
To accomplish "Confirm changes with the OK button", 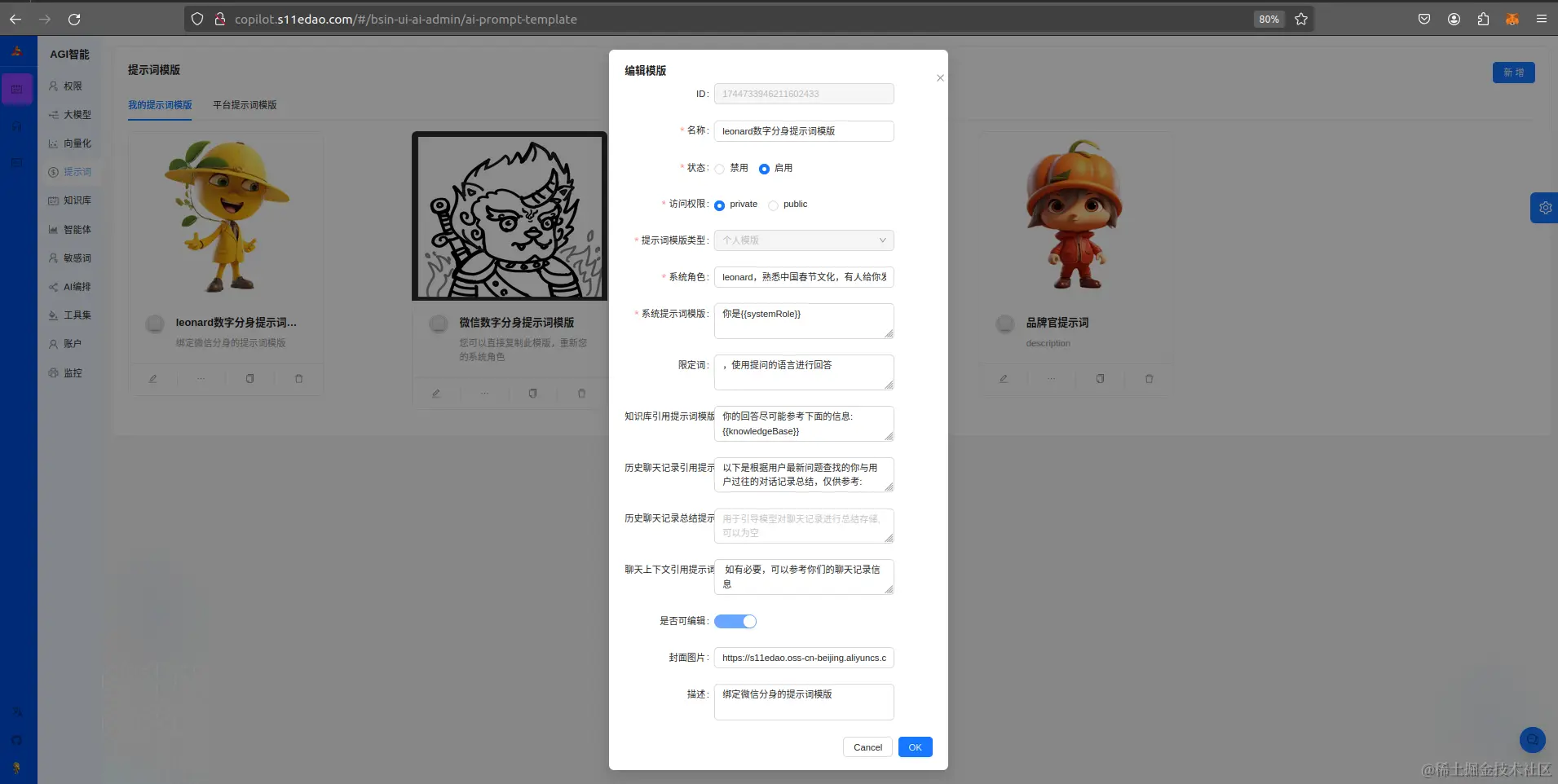I will coord(915,747).
